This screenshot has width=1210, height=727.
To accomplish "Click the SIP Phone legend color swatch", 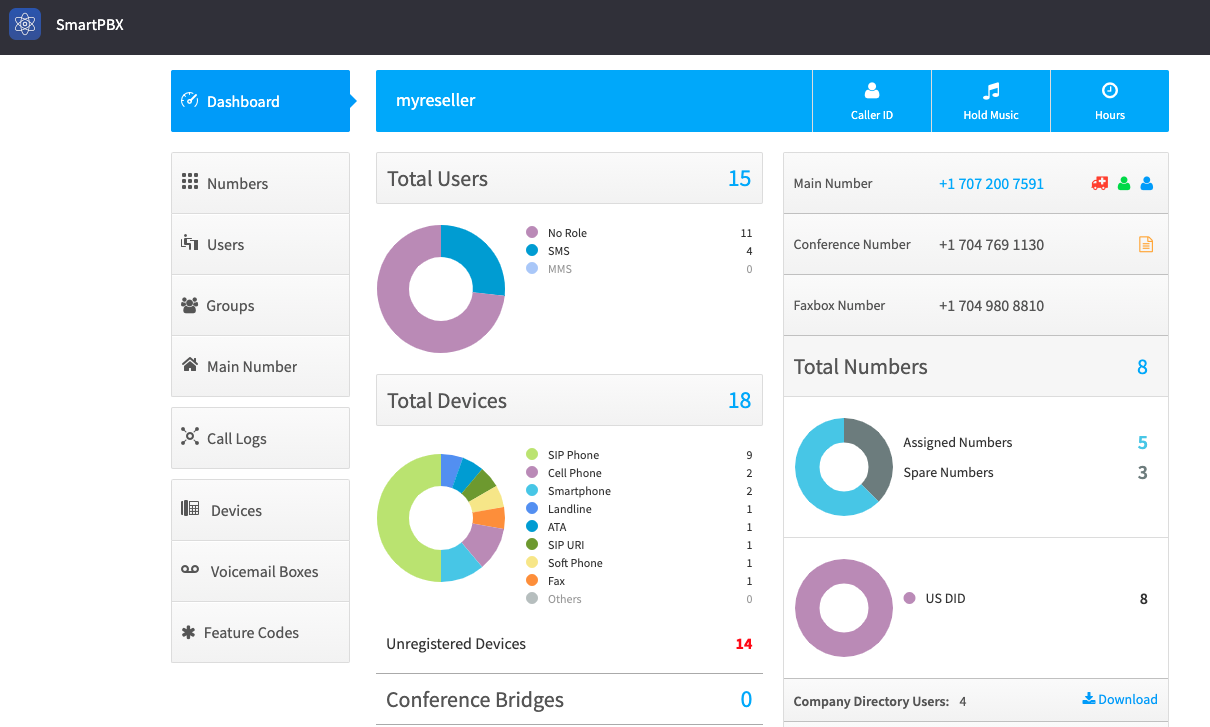I will tap(532, 455).
